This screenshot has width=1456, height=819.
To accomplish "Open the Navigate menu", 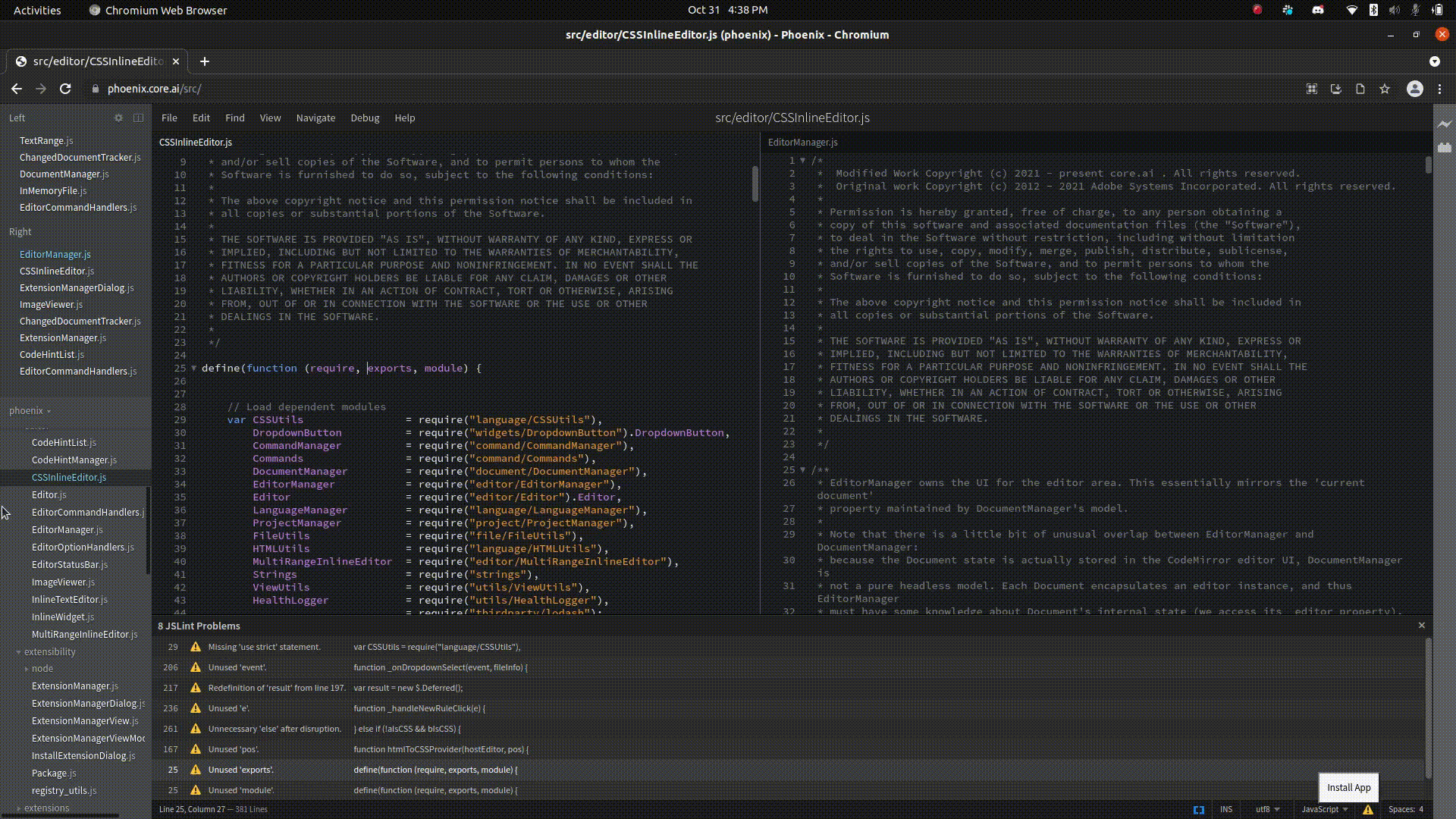I will click(x=315, y=118).
